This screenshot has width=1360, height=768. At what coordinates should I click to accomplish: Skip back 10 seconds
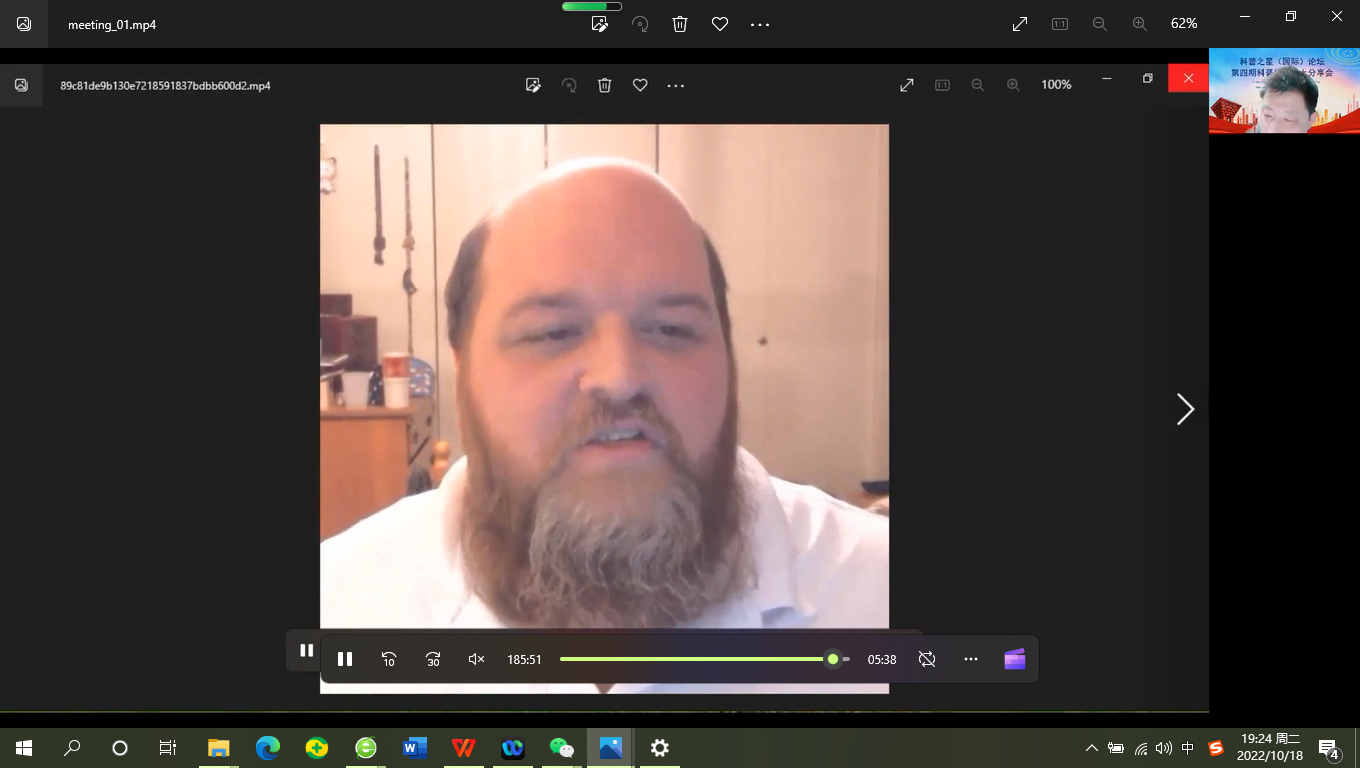pos(389,659)
